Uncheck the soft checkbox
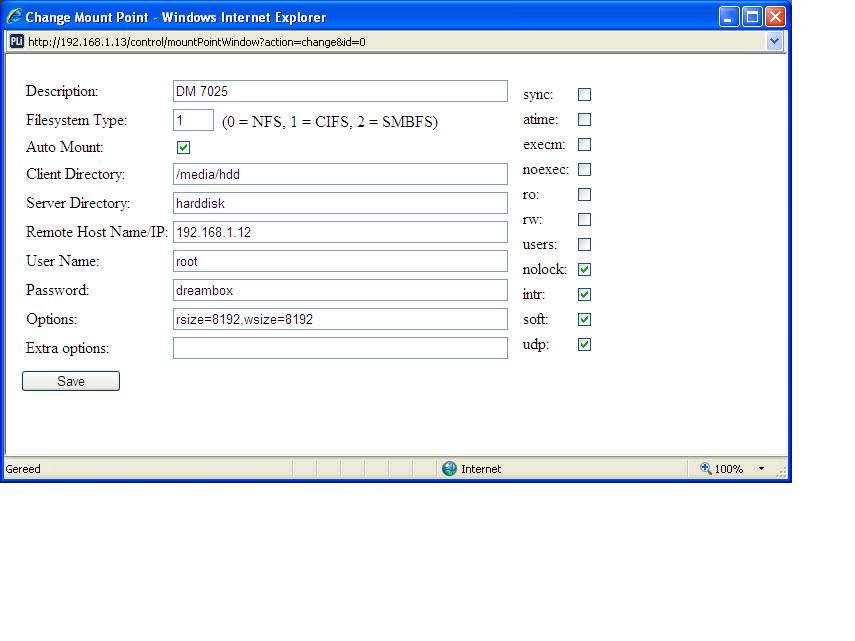This screenshot has height=641, width=855. [x=585, y=320]
